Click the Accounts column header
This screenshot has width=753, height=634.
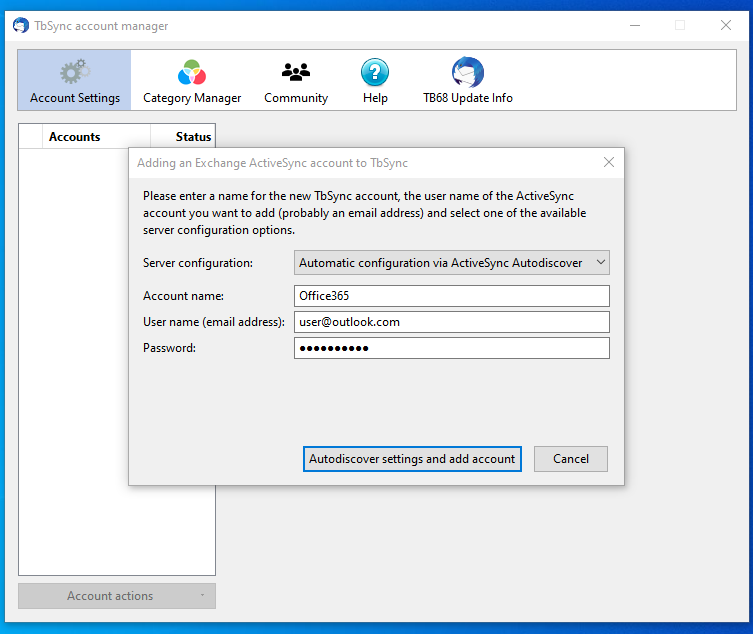[x=96, y=136]
